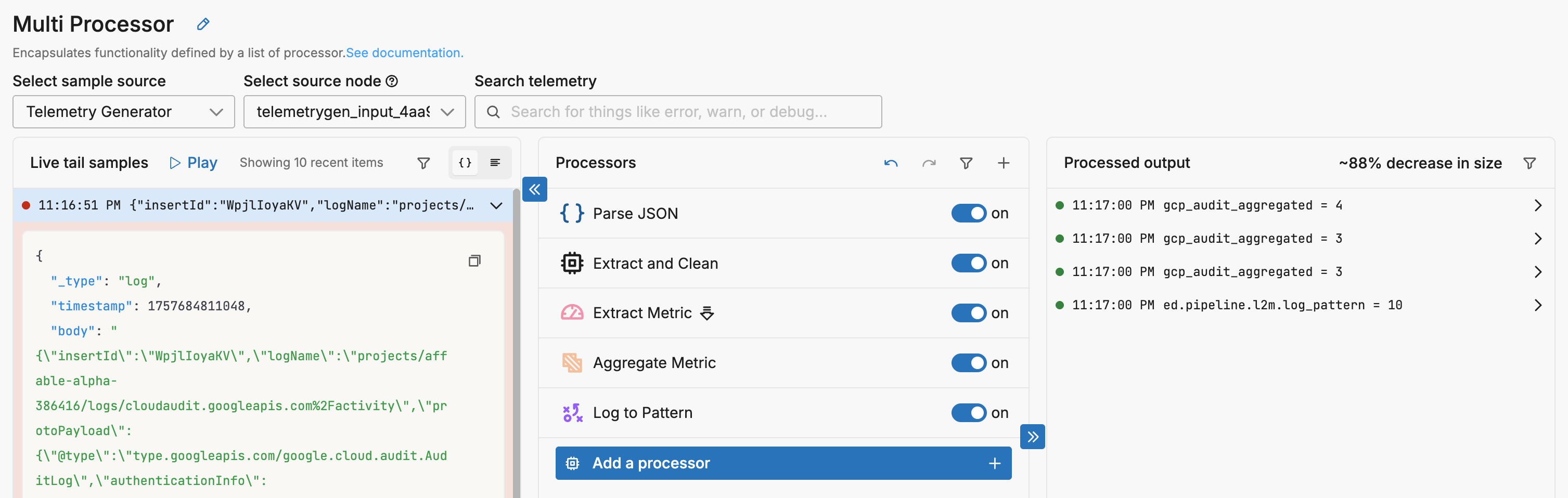Click the help icon next to Select source node

[x=392, y=81]
